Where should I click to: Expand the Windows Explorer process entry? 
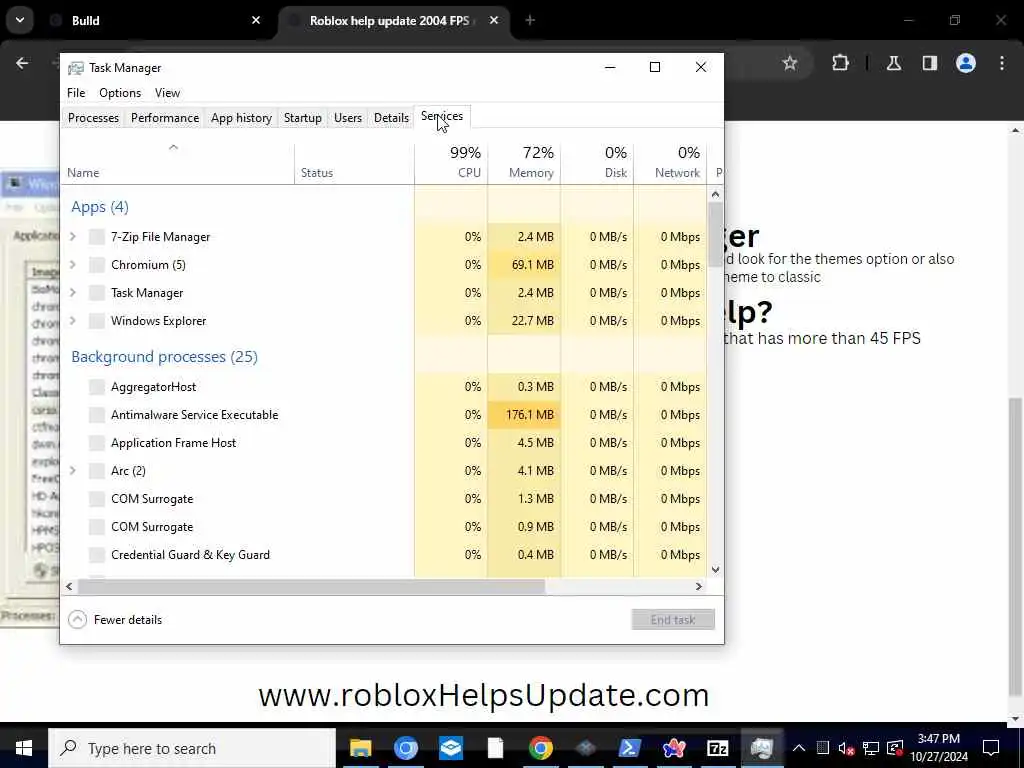73,321
